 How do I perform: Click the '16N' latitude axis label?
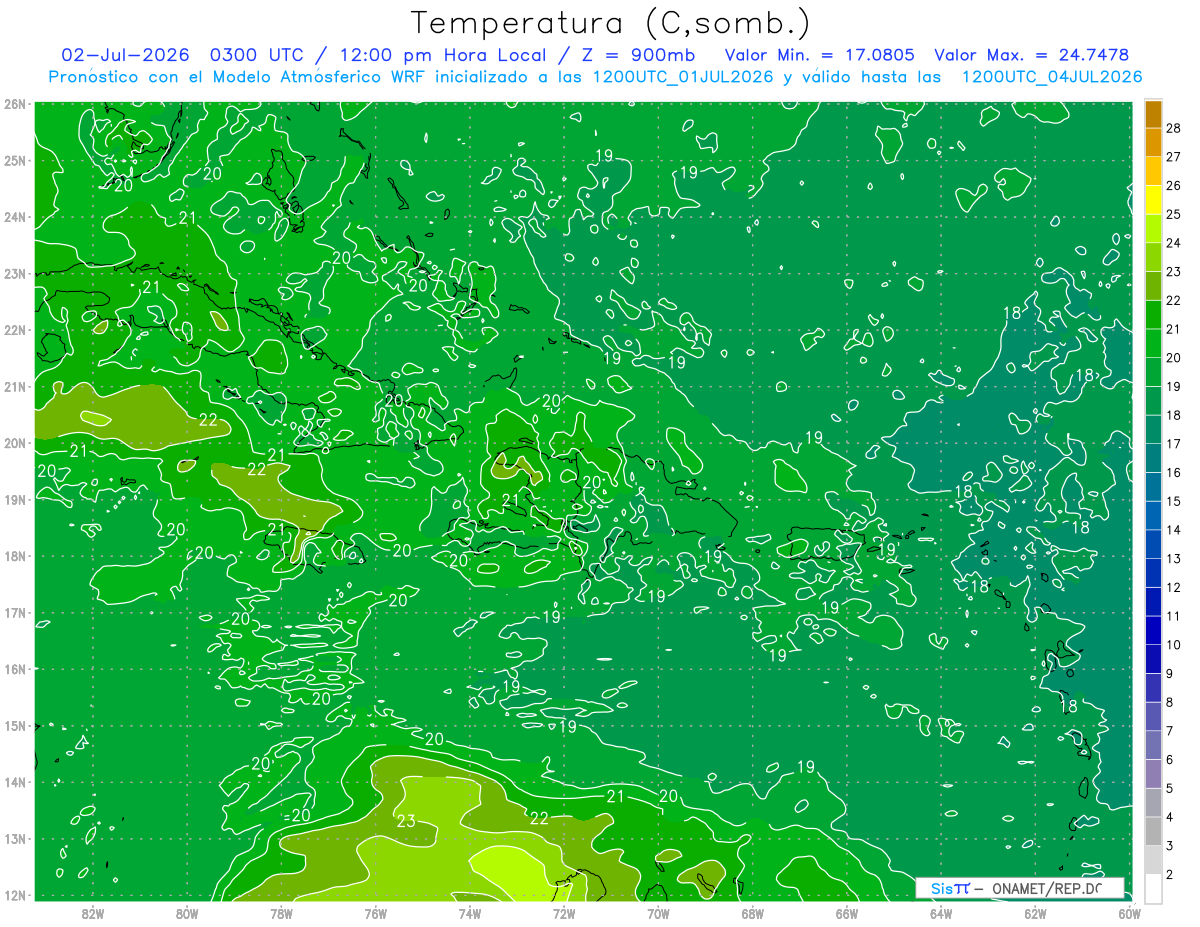point(15,669)
